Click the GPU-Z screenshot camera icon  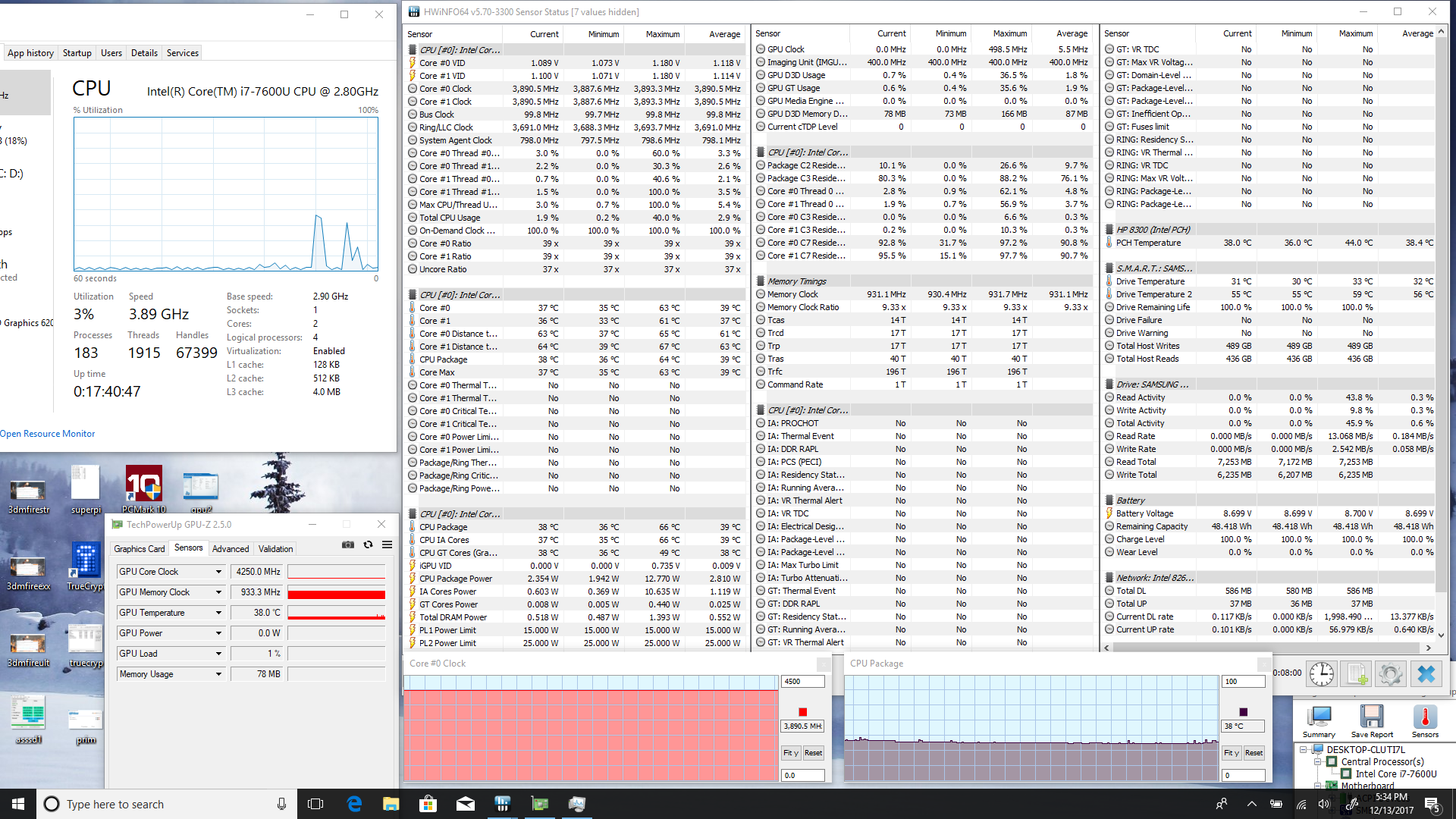[348, 544]
